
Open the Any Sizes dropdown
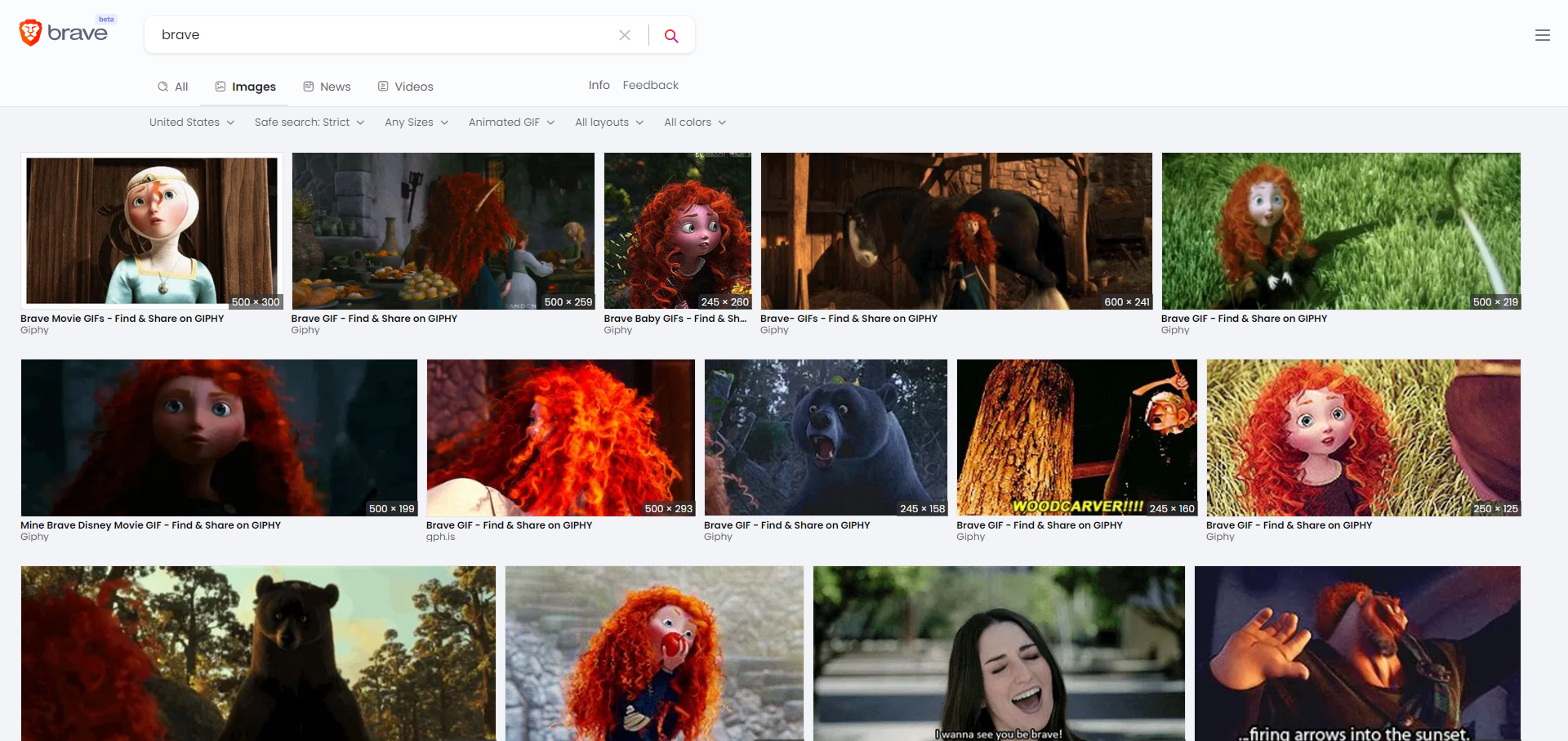click(416, 123)
